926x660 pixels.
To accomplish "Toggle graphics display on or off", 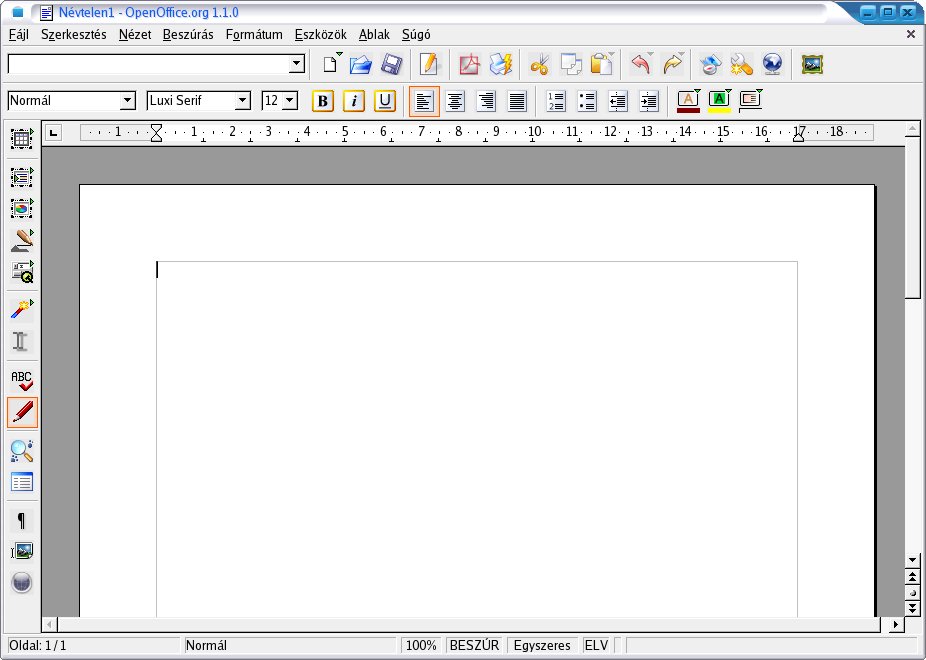I will [22, 551].
